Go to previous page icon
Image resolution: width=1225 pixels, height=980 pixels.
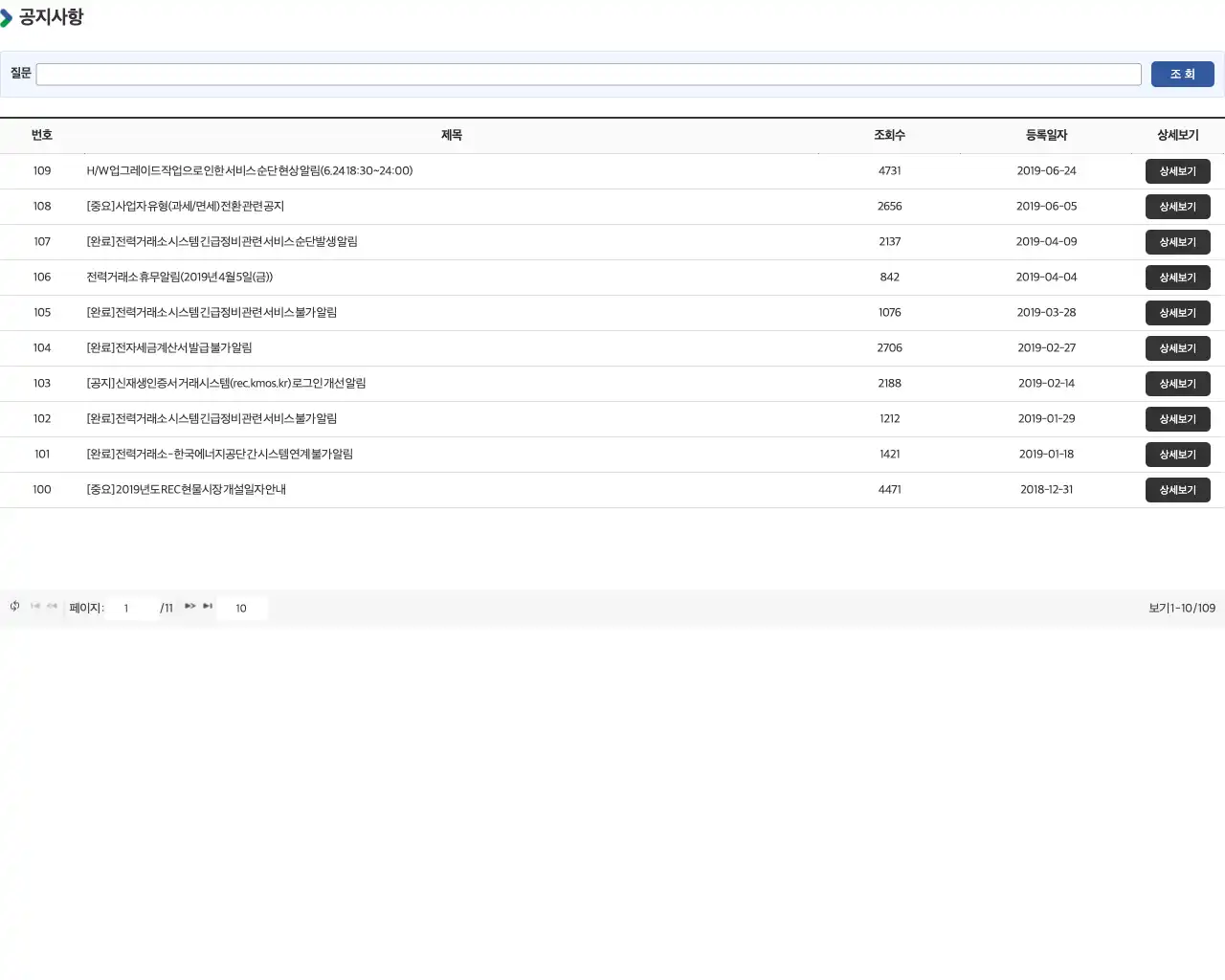point(52,606)
